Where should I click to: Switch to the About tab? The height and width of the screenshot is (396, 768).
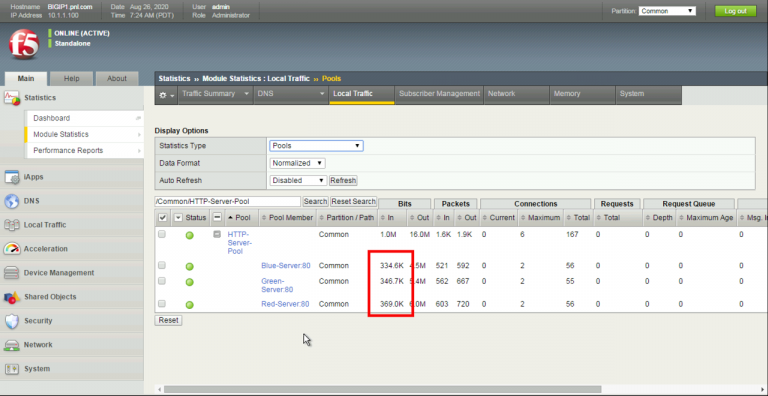pos(117,78)
